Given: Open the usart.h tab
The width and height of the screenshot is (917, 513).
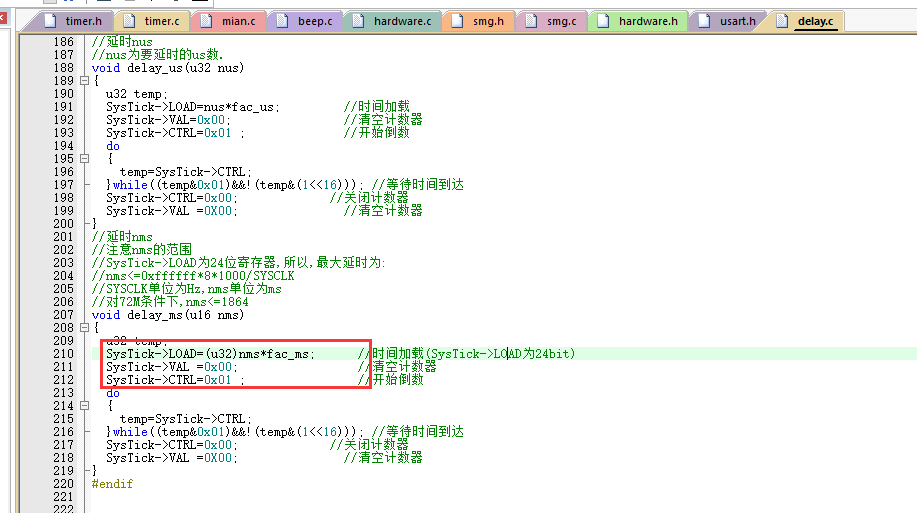Looking at the screenshot, I should click(729, 21).
